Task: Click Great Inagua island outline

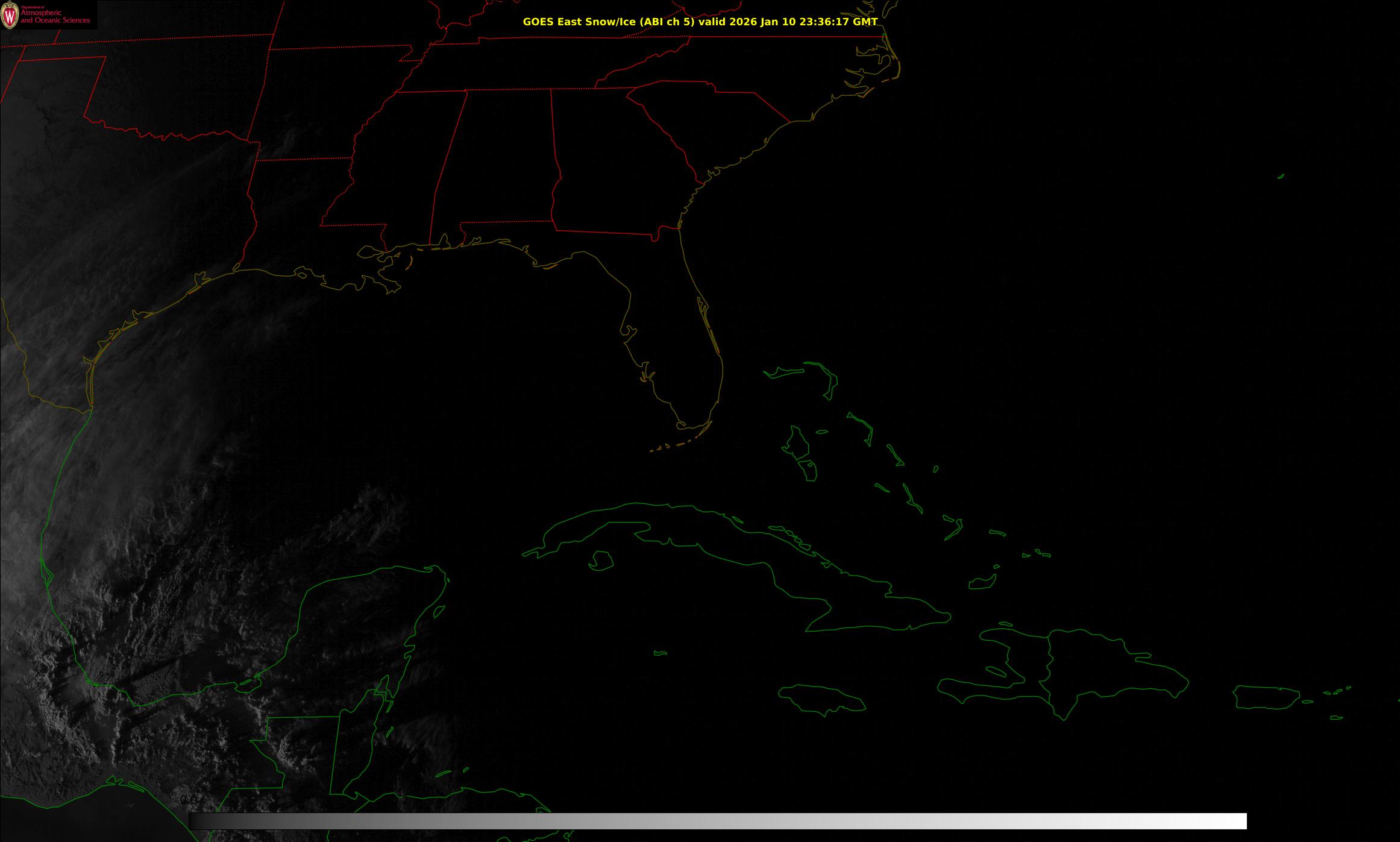Action: click(981, 583)
